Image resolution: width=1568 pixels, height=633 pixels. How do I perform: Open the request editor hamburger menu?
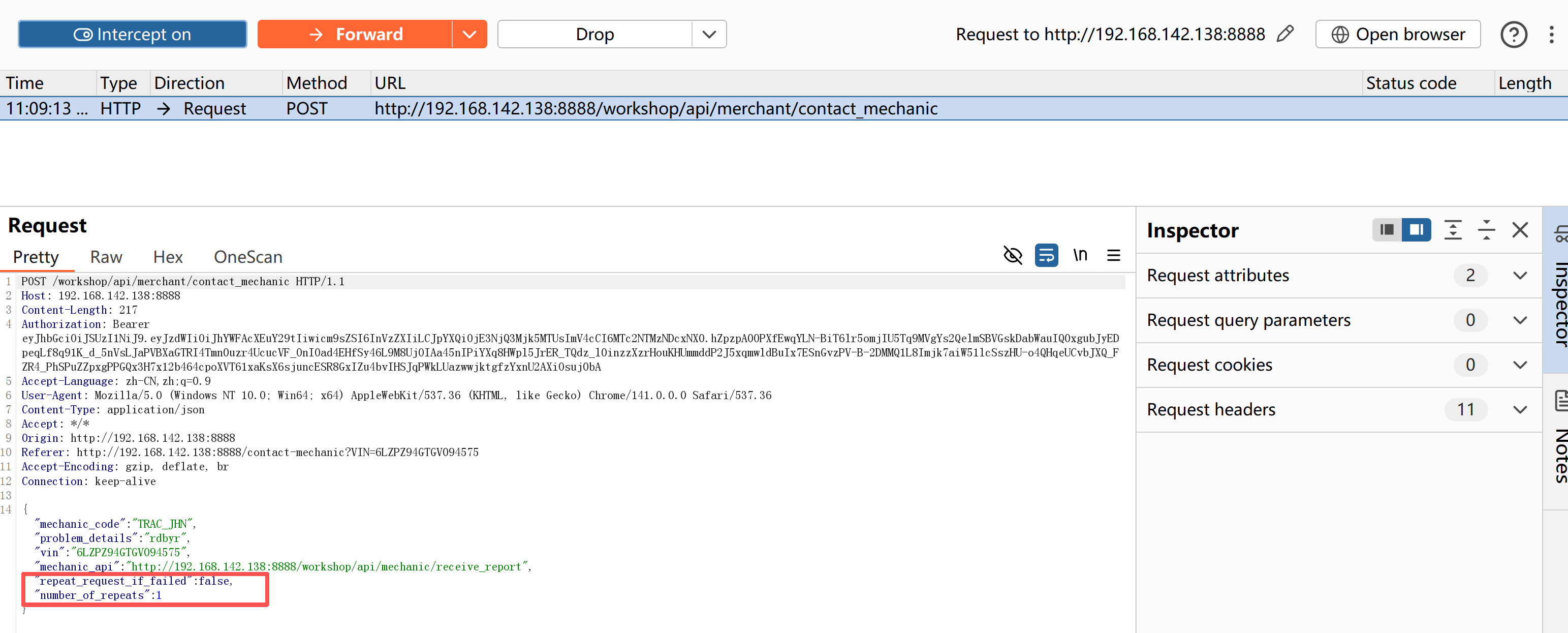tap(1113, 255)
